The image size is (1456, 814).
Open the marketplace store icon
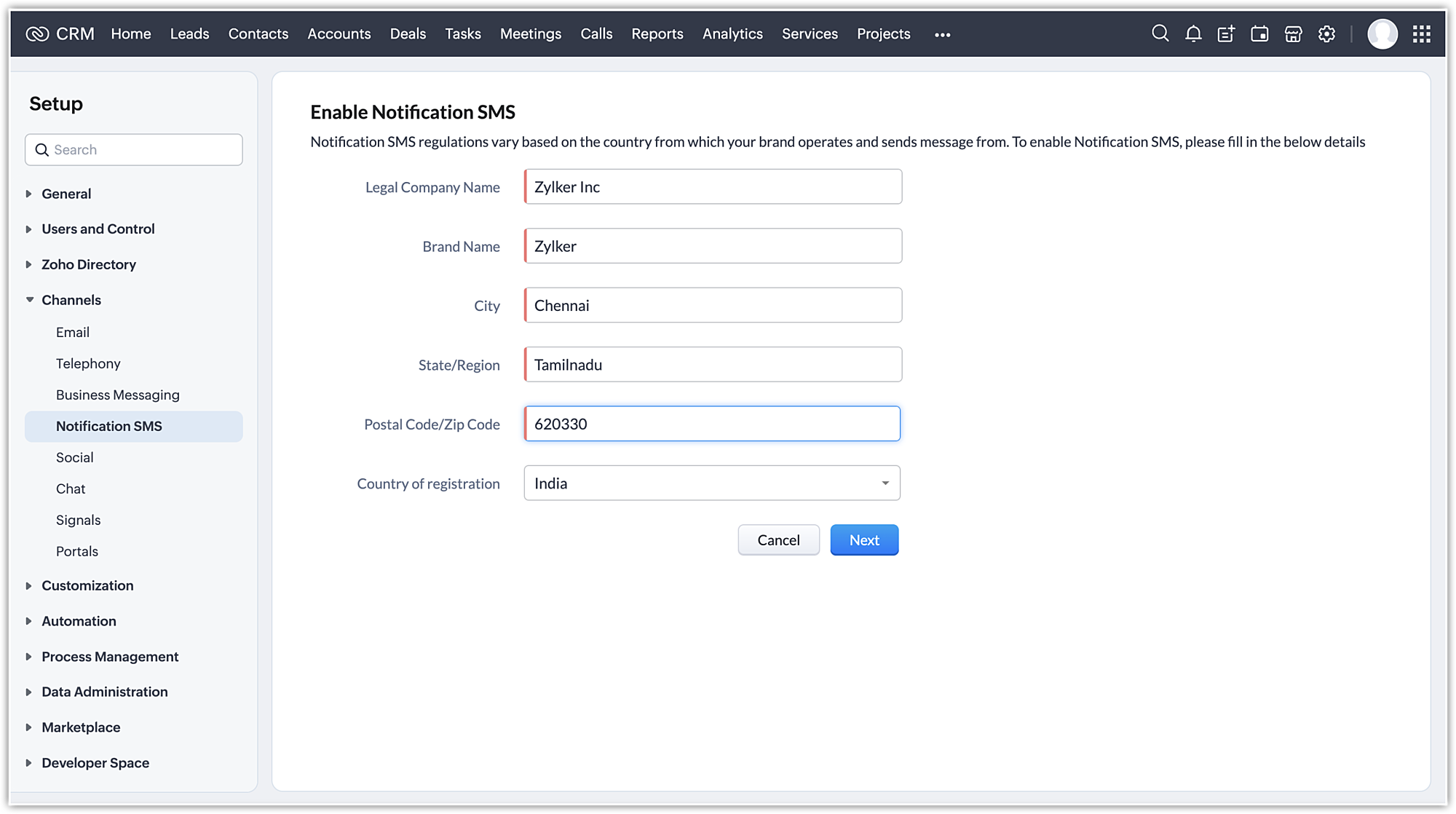coord(1293,33)
